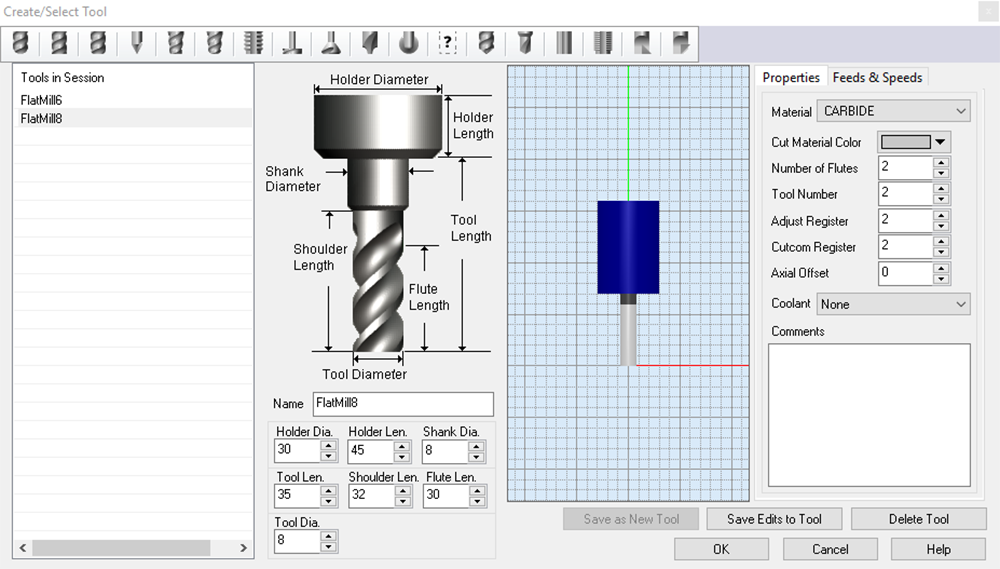Select the T-slot mill tool icon
Viewport: 1000px width, 569px height.
[x=292, y=43]
